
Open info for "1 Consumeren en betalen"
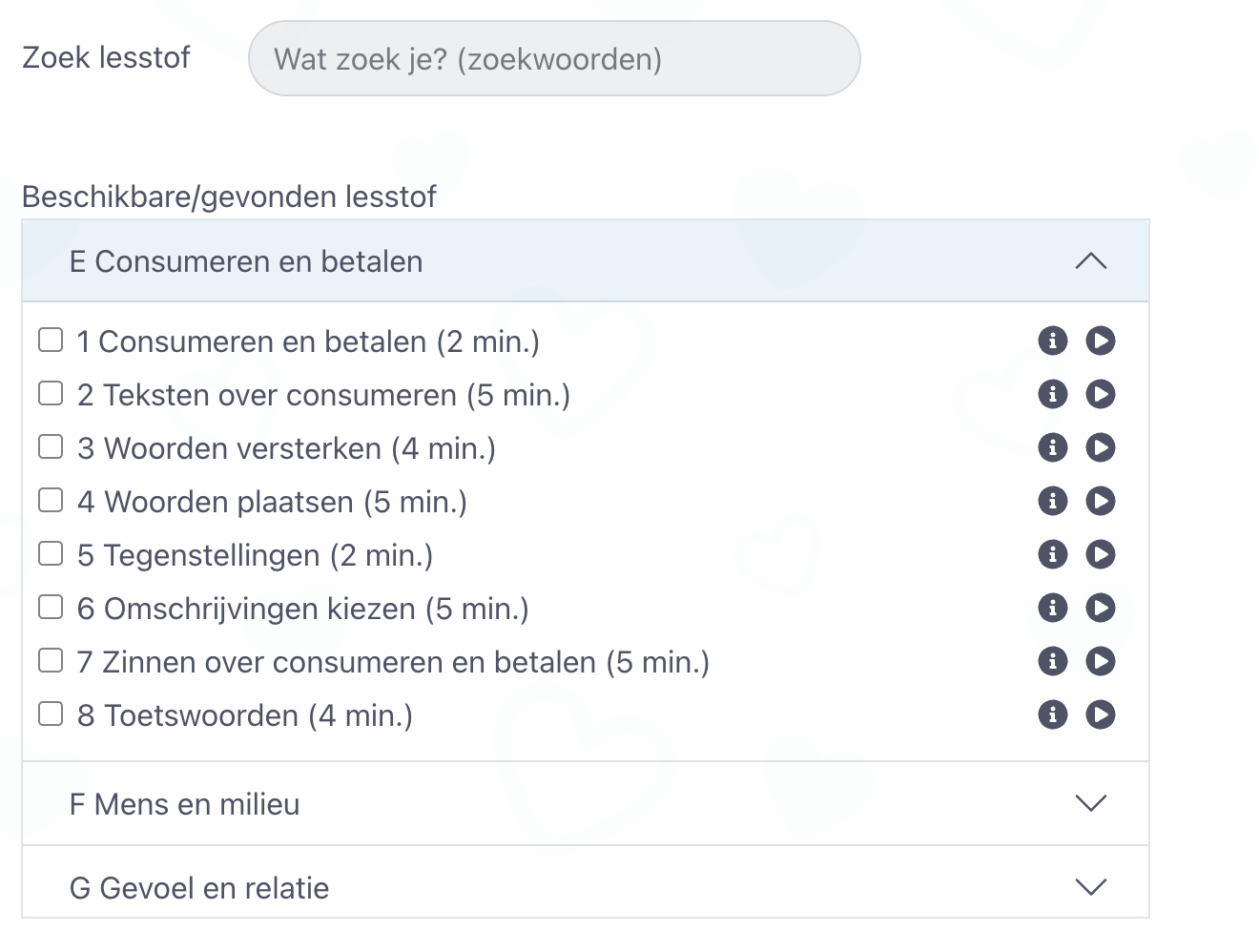click(1053, 341)
